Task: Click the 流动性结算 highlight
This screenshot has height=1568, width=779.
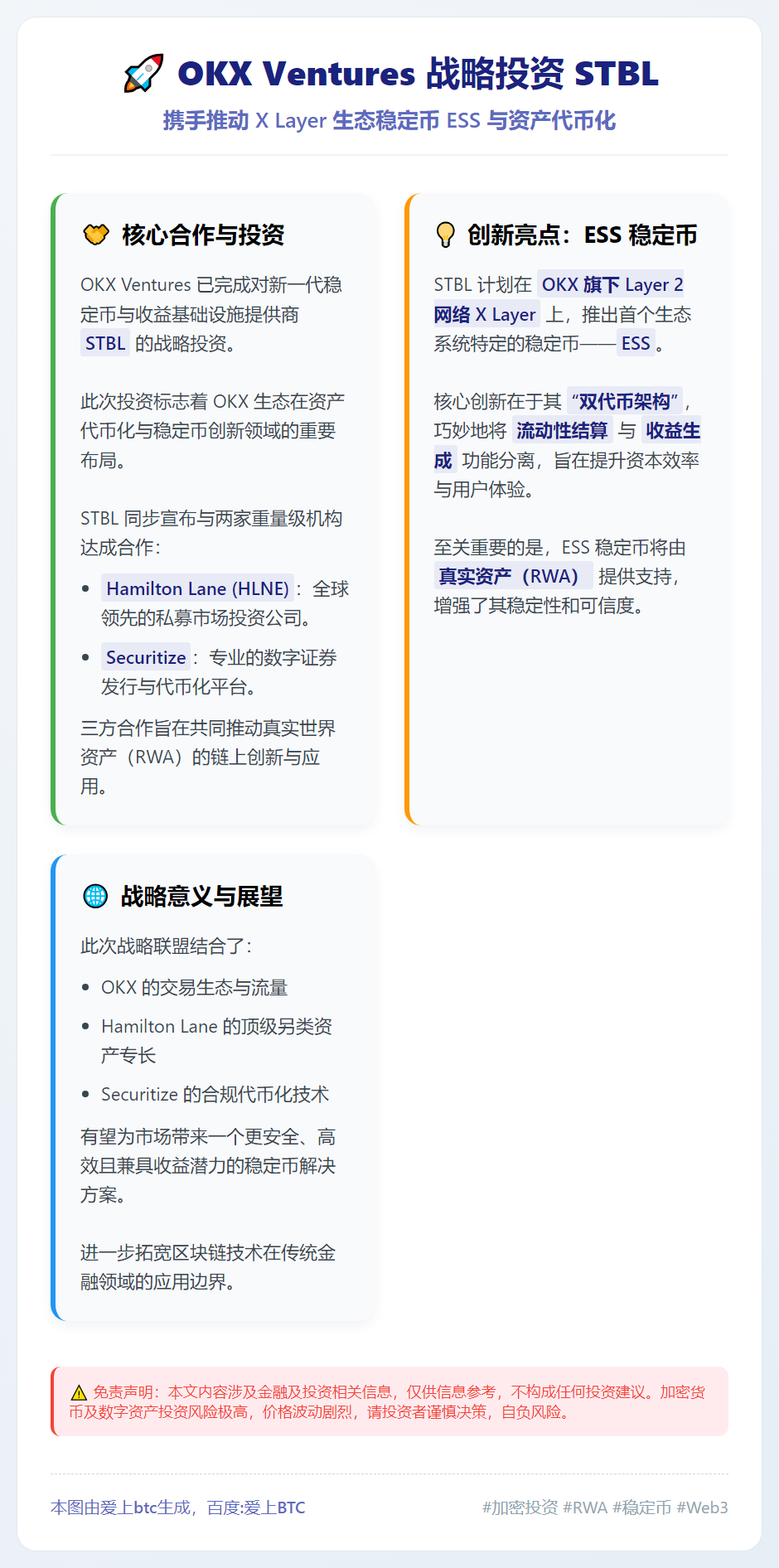Action: (x=562, y=431)
